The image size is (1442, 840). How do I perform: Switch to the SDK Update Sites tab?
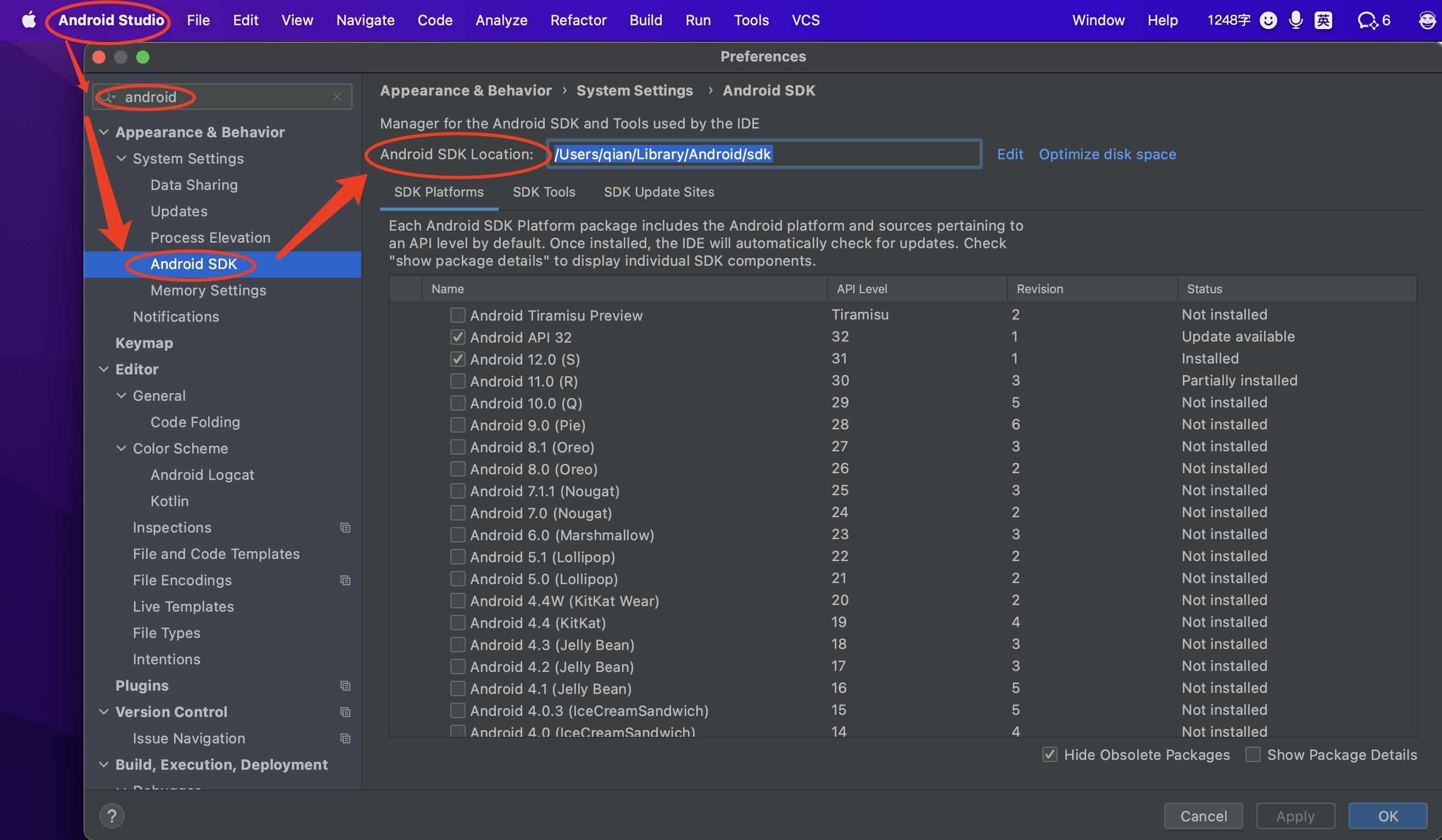[x=658, y=192]
